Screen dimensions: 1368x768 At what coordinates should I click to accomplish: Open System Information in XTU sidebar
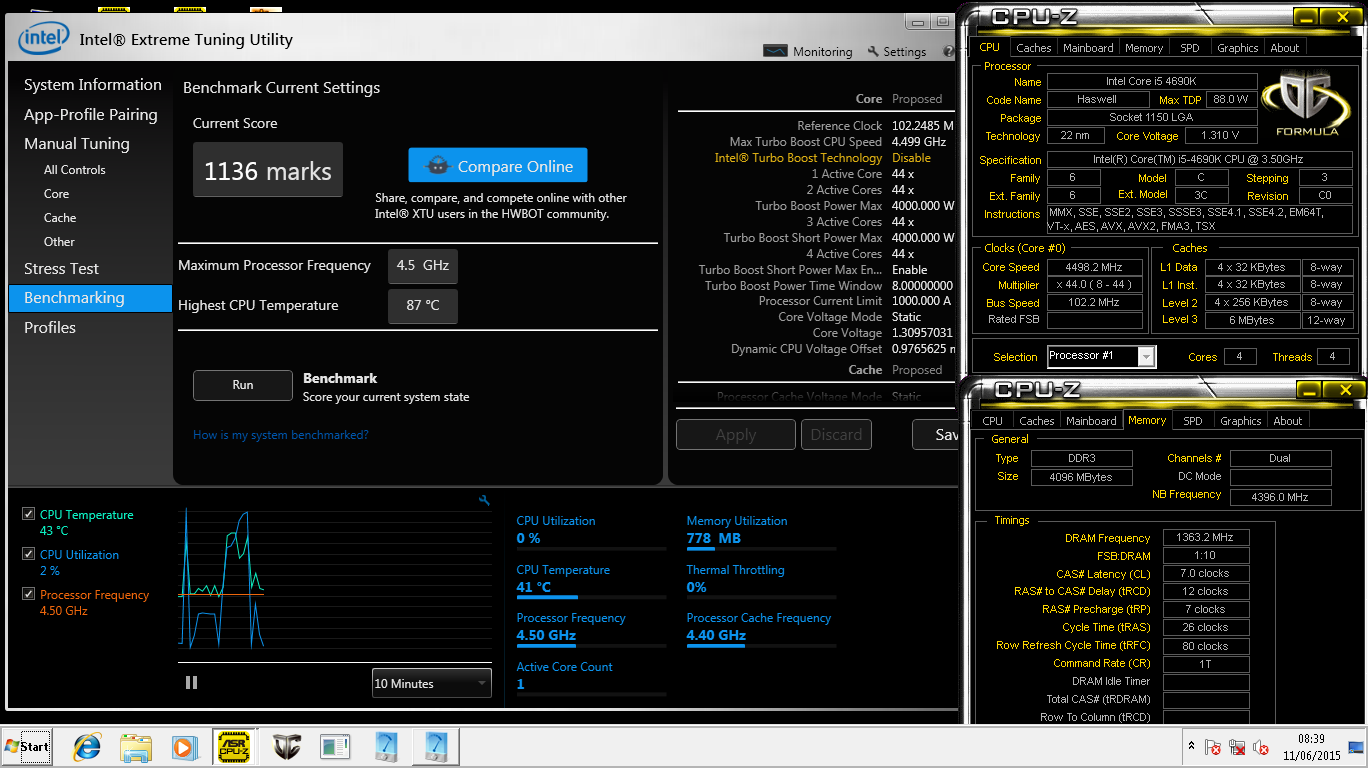[x=93, y=85]
